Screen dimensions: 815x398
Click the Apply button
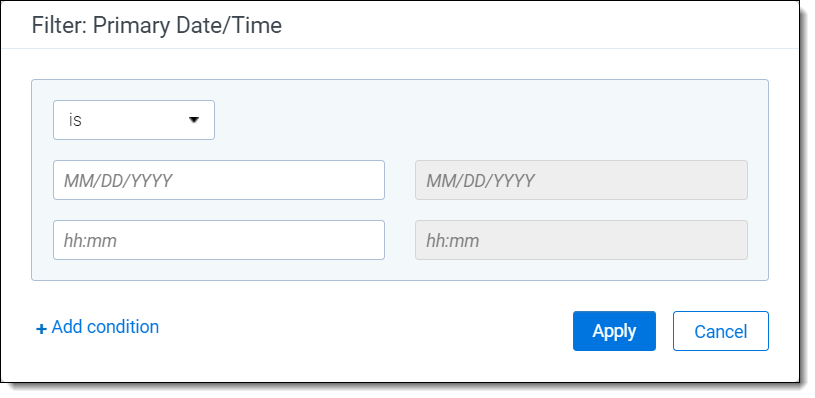pyautogui.click(x=614, y=331)
